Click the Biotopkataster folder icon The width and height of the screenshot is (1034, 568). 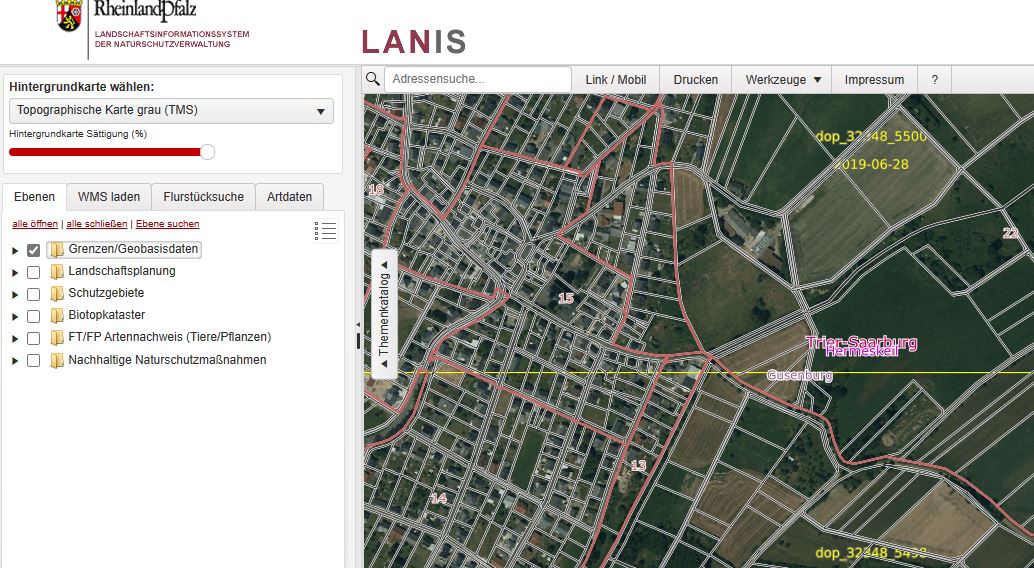(57, 316)
